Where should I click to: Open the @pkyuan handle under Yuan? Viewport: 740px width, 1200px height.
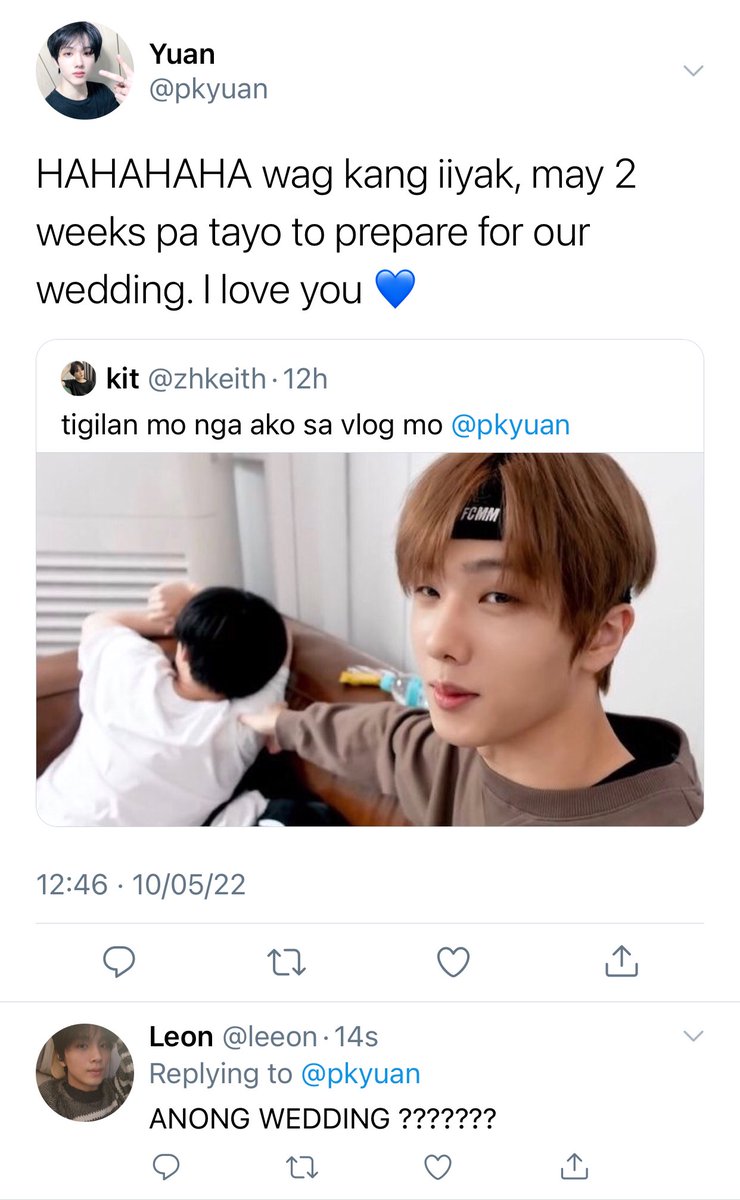tap(209, 89)
